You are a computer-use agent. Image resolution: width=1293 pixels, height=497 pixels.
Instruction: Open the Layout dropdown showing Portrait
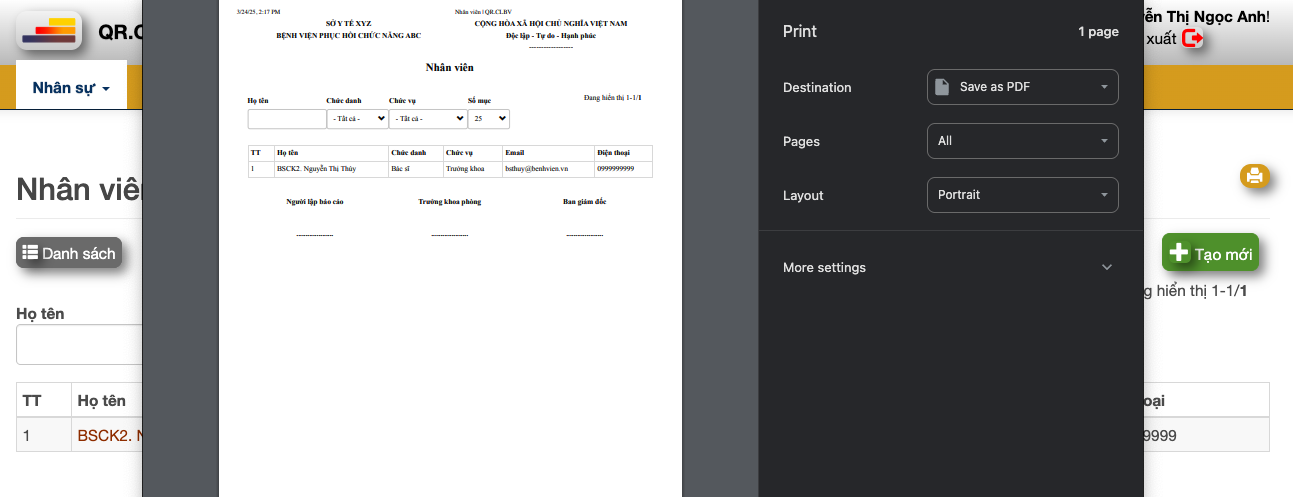click(x=1022, y=195)
